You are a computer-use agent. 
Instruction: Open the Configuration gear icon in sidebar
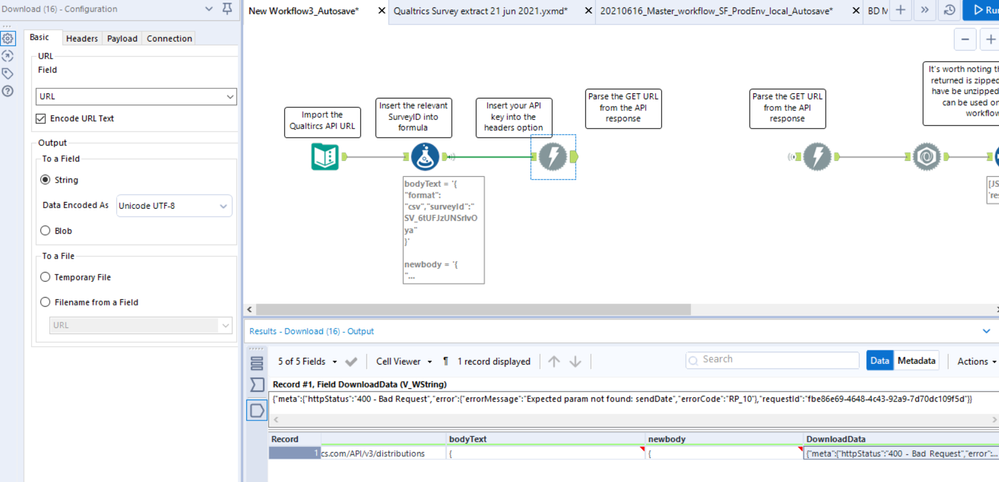coord(8,38)
